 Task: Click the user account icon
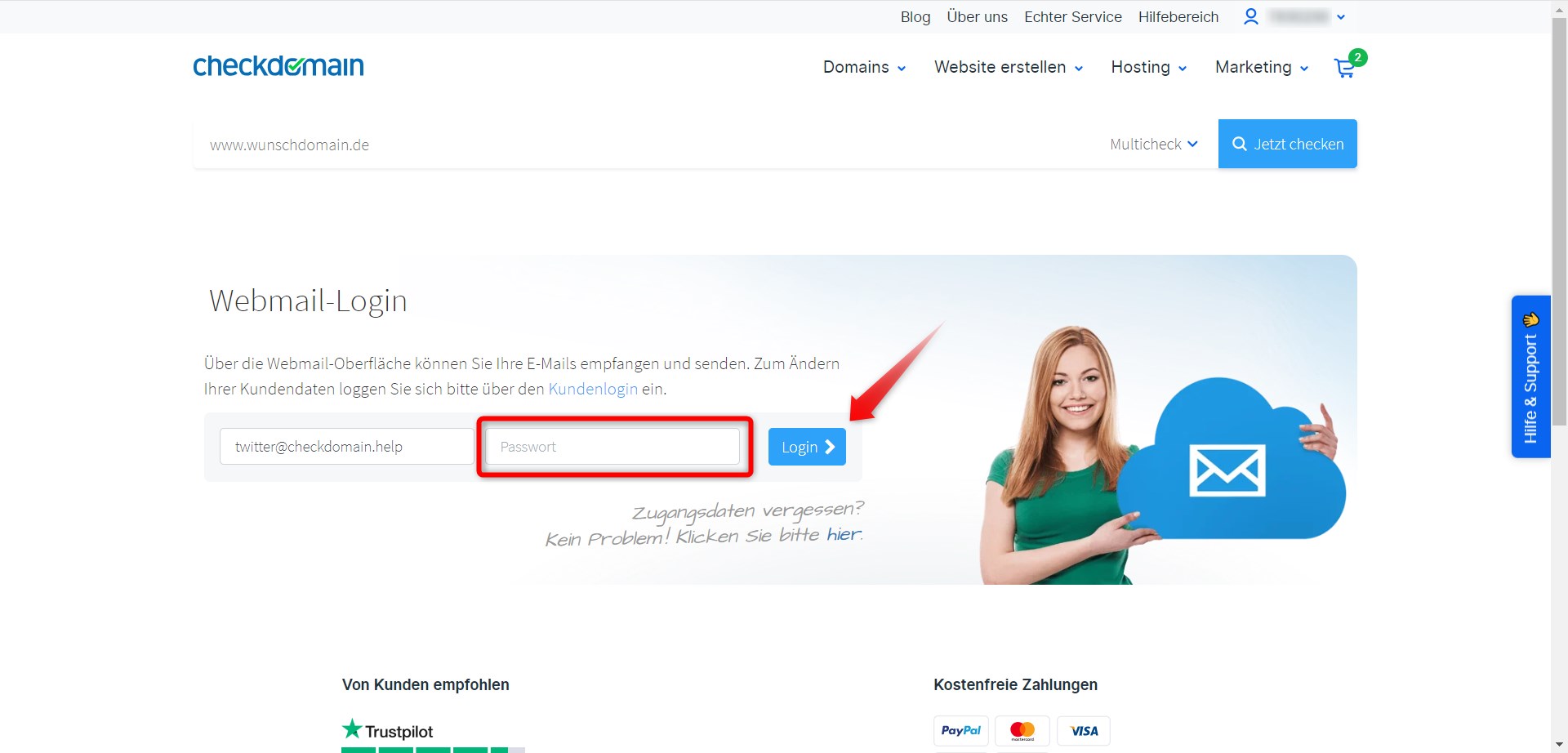pos(1250,16)
